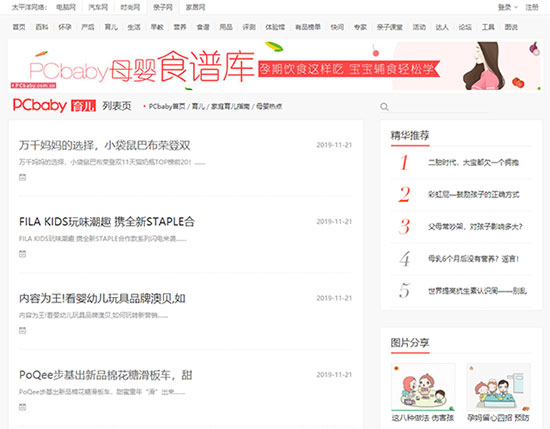The image size is (550, 429).
Task: Open the 评测 navigation item
Action: click(249, 27)
